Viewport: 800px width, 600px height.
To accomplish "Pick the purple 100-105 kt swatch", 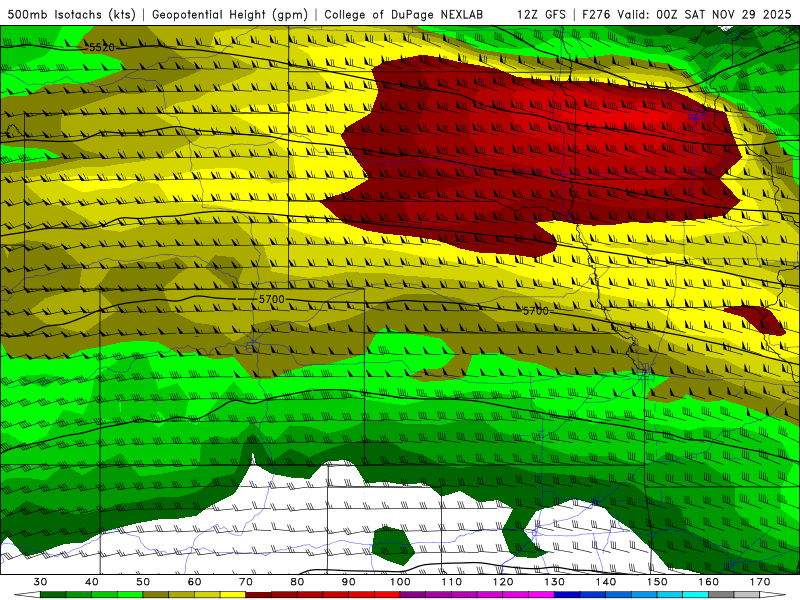I will 413,595.
